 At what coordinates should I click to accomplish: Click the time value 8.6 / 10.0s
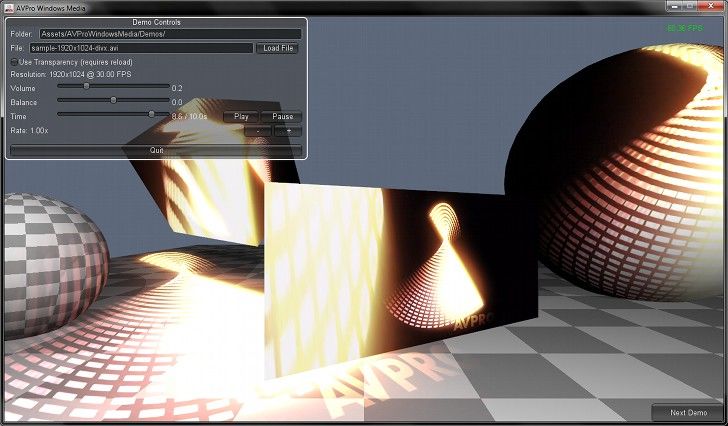click(189, 116)
